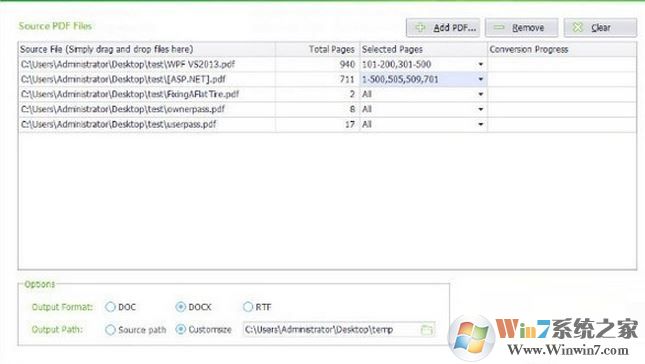
Task: Open Selected Pages dropdown for WPF VS2013.pdf
Action: click(480, 65)
